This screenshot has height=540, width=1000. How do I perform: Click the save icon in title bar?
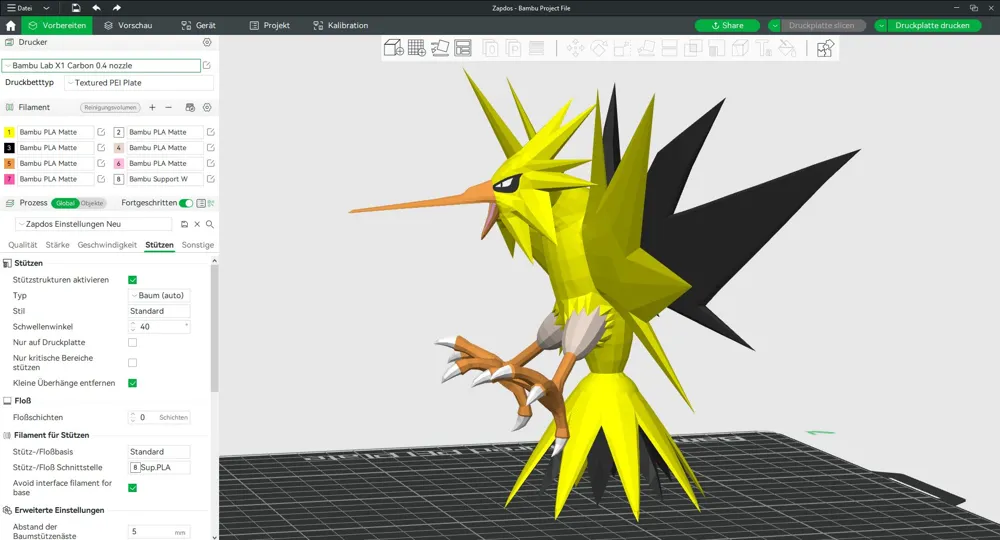(76, 8)
